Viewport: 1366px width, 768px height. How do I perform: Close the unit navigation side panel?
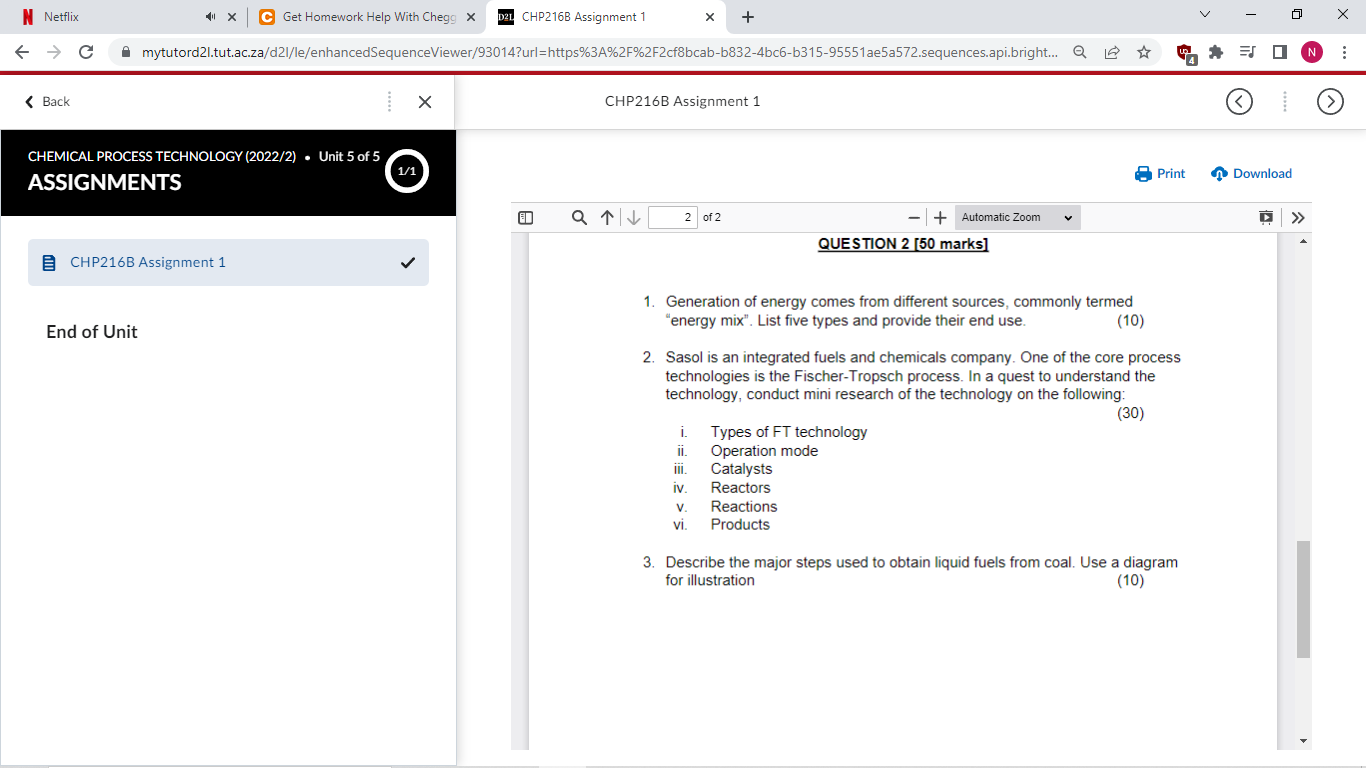[425, 101]
